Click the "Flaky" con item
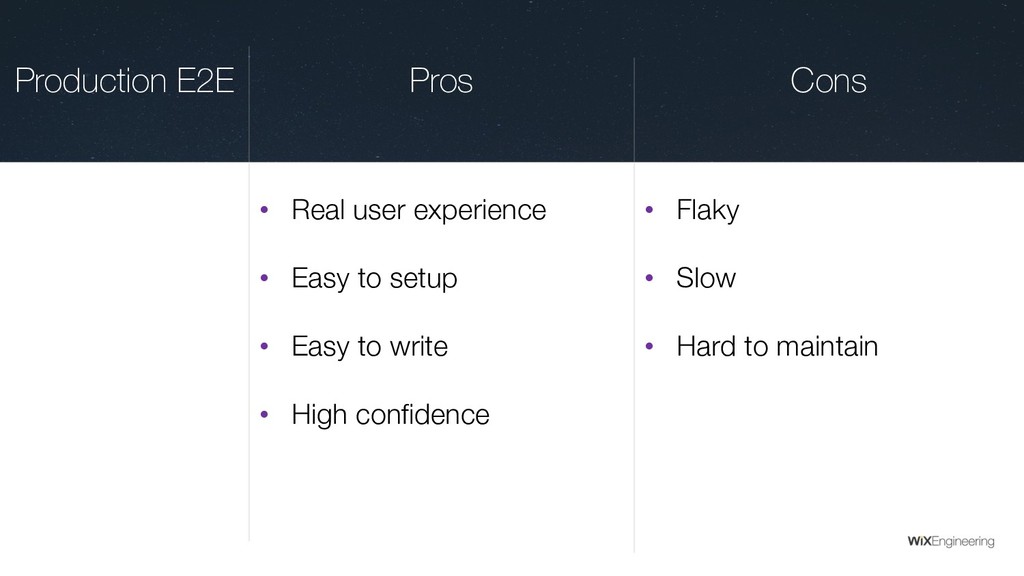This screenshot has height=576, width=1024. coord(707,210)
